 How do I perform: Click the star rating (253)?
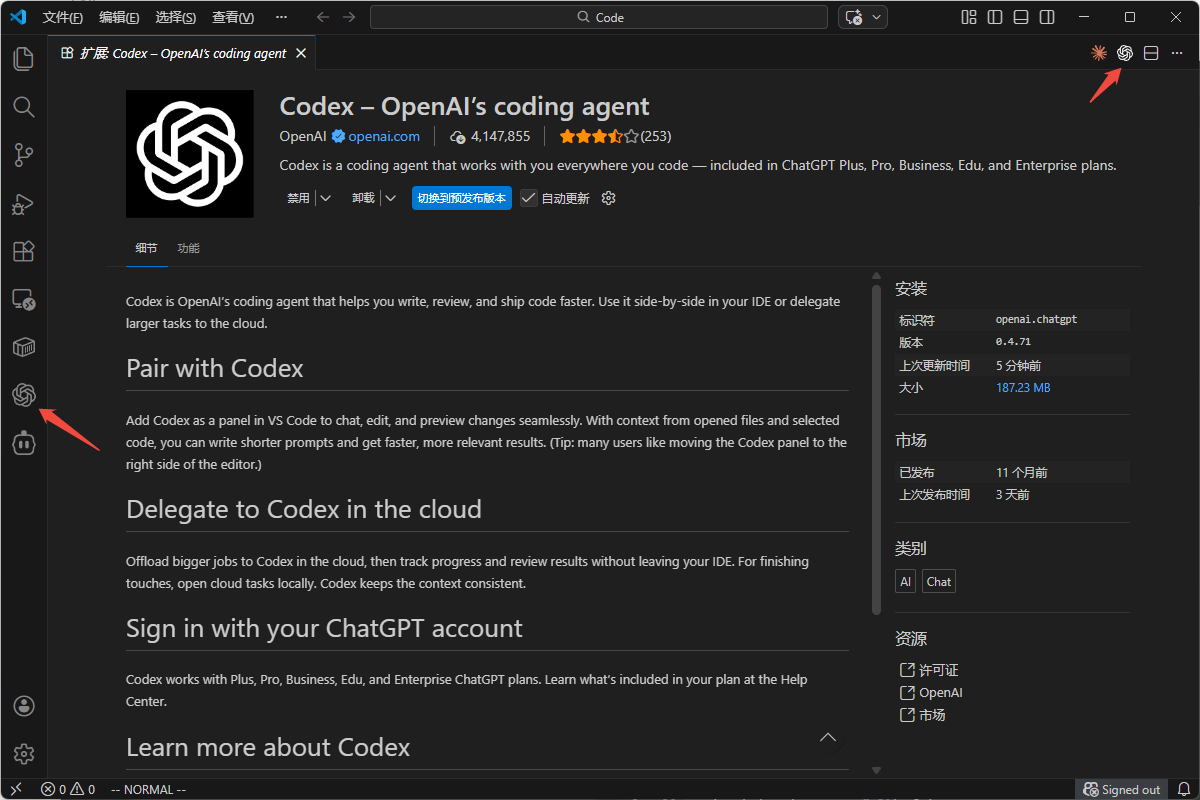tap(615, 136)
